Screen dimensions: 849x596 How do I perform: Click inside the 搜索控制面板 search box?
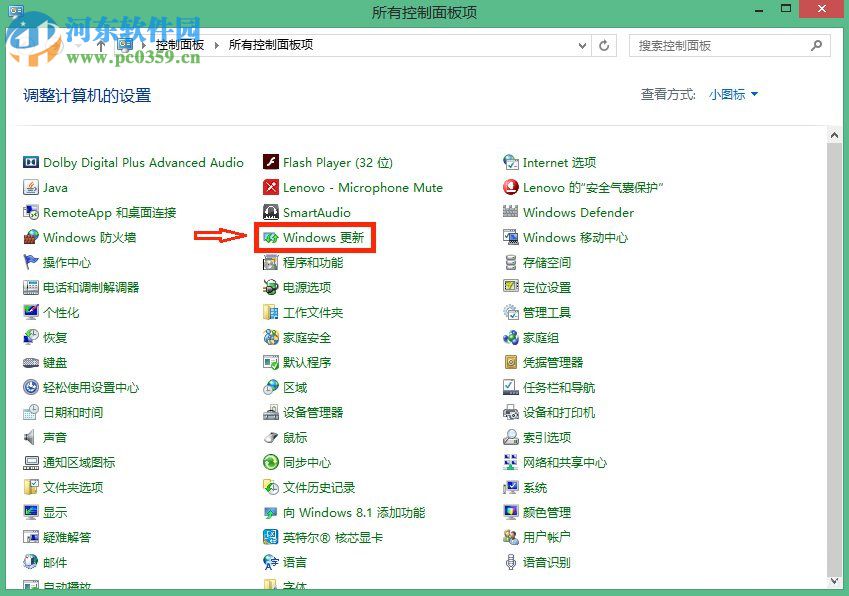720,45
